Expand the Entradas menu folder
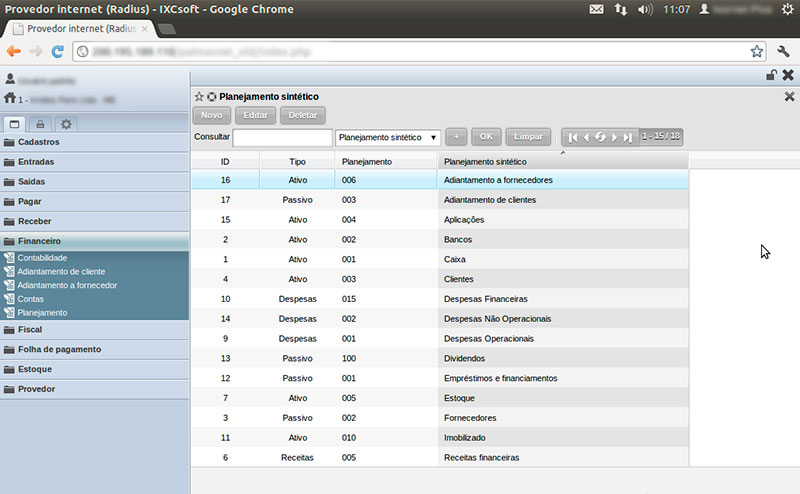800x494 pixels. tap(94, 162)
